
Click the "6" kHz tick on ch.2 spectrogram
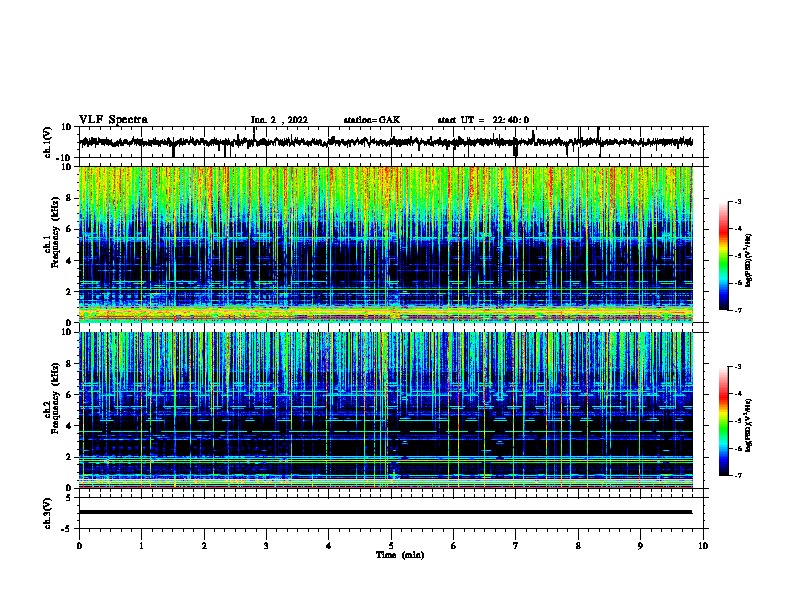(x=69, y=395)
